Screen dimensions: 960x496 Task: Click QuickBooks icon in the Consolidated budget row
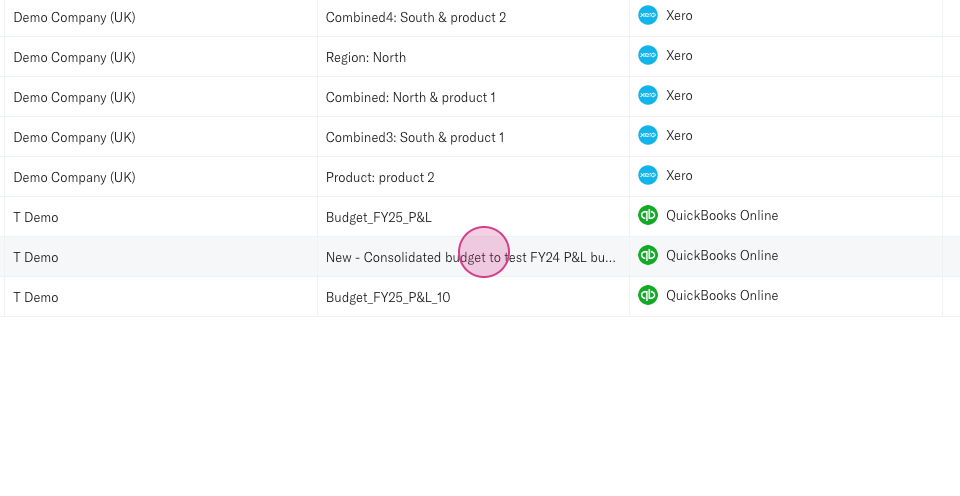tap(648, 255)
